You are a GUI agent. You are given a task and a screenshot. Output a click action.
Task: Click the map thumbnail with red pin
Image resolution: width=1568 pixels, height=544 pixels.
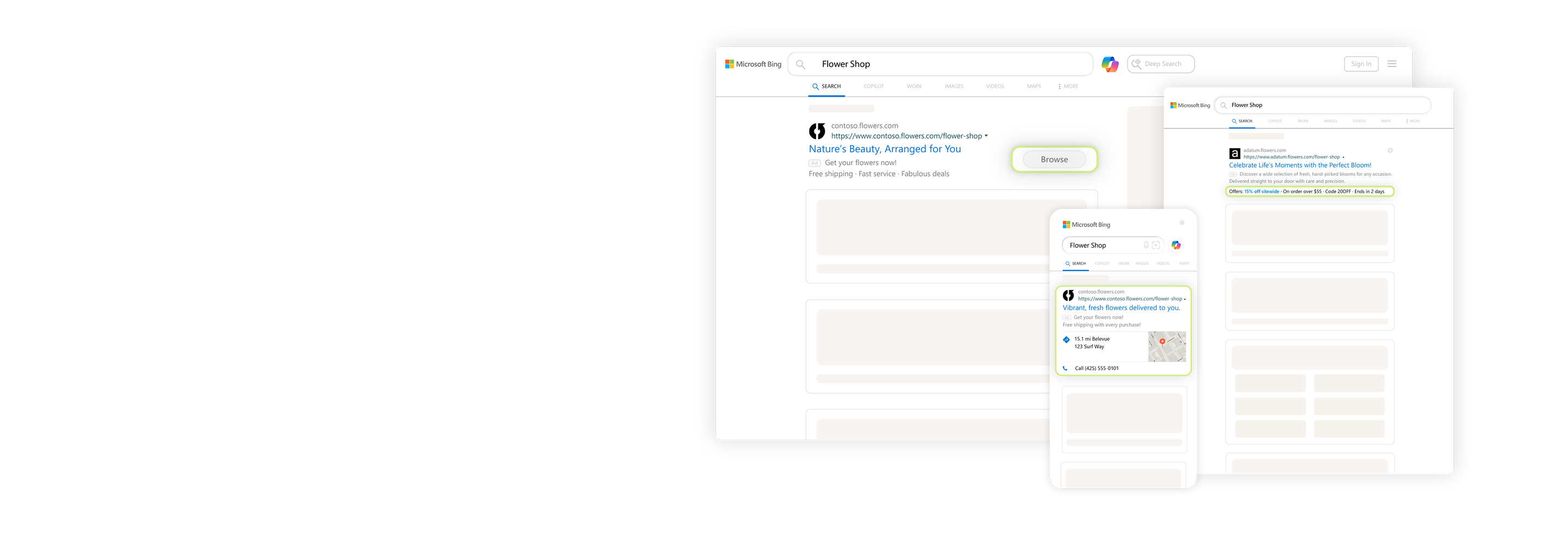[x=1167, y=346]
